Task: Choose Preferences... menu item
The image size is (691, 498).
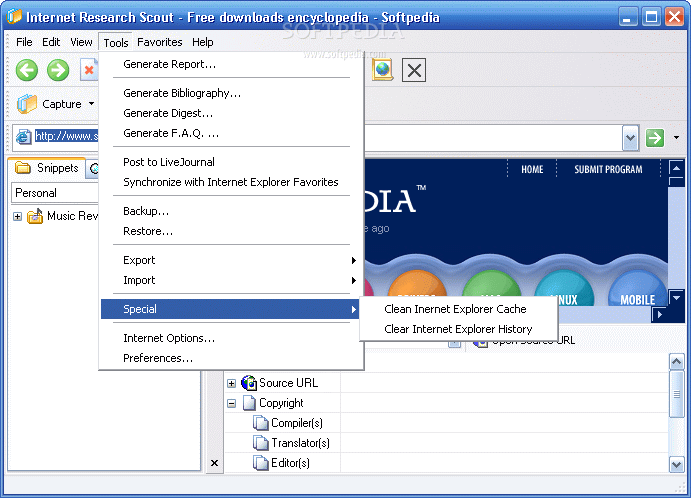Action: 232,358
